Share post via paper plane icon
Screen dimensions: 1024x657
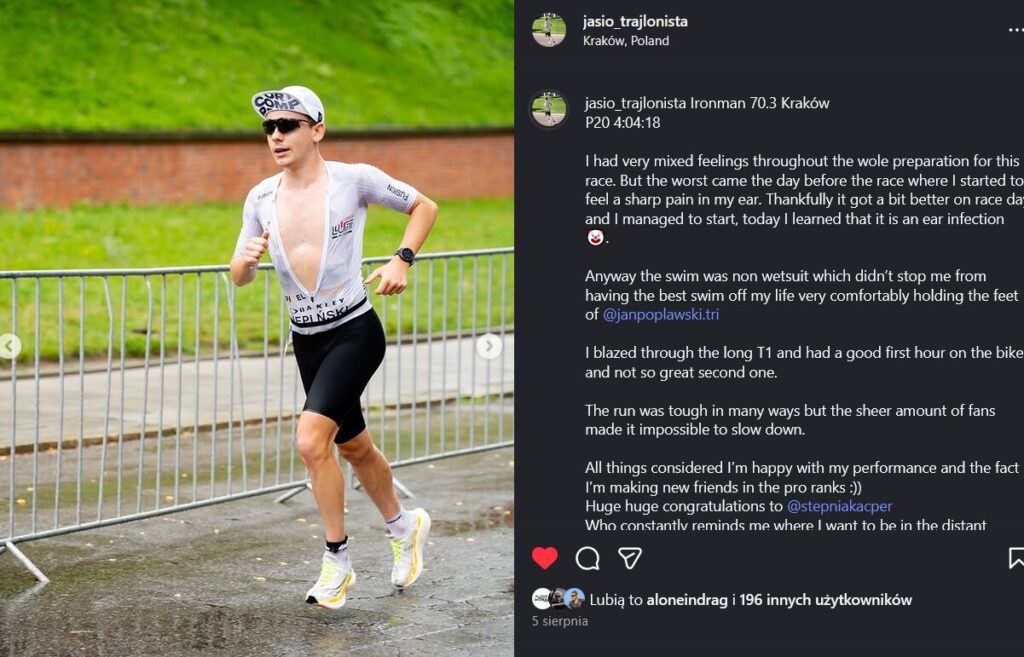pos(630,558)
